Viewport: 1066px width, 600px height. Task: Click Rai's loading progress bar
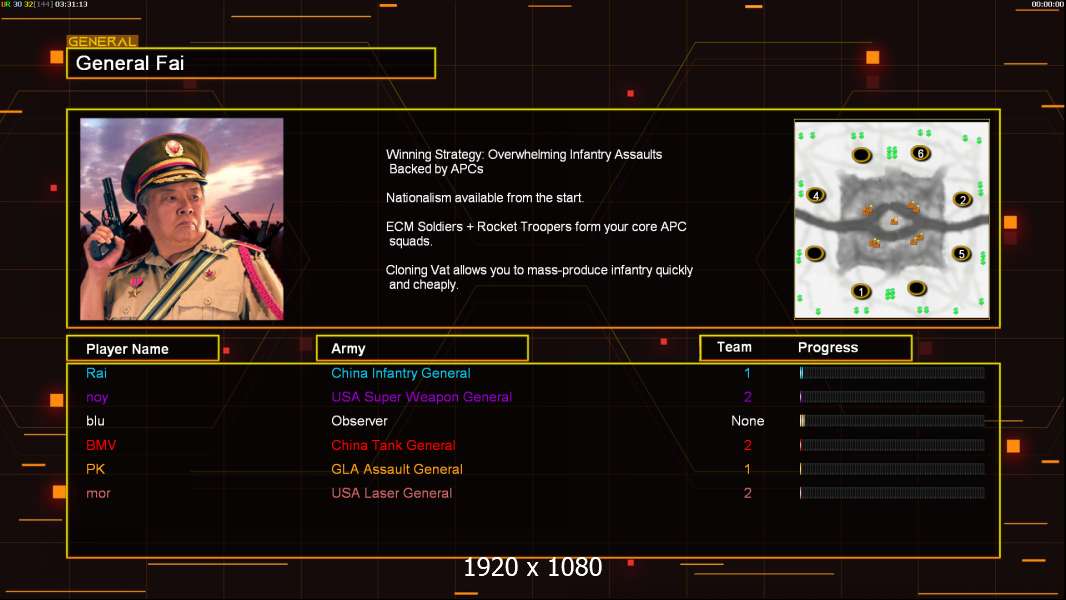[x=892, y=372]
